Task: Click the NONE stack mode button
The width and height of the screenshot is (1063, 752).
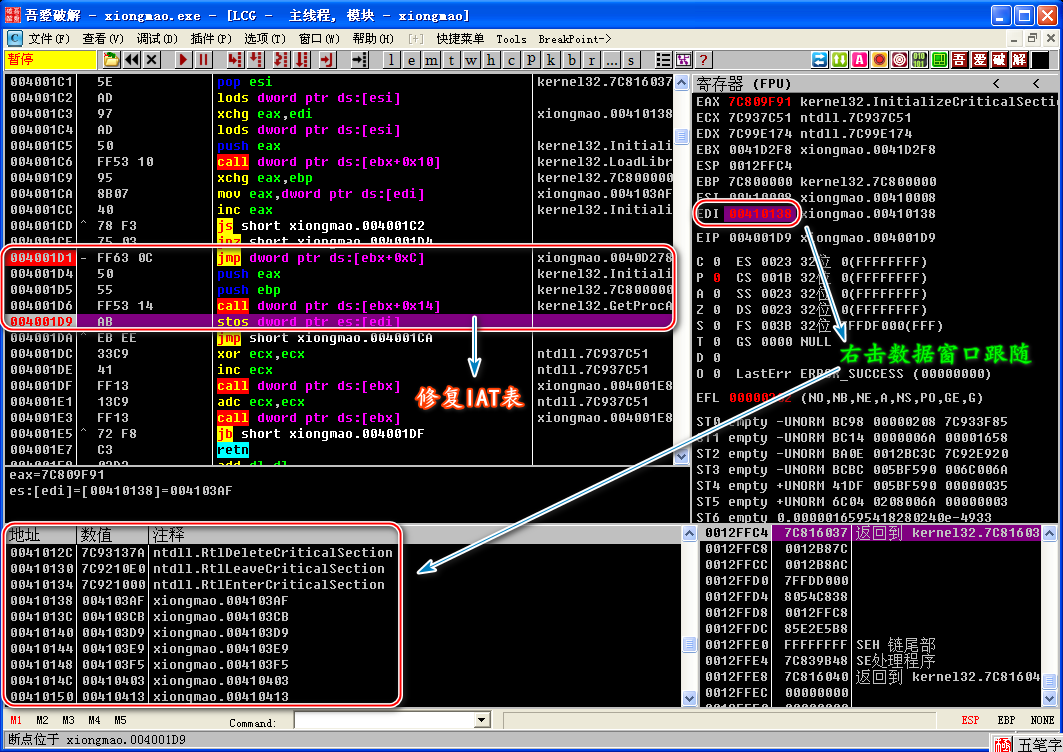Action: pyautogui.click(x=1043, y=720)
